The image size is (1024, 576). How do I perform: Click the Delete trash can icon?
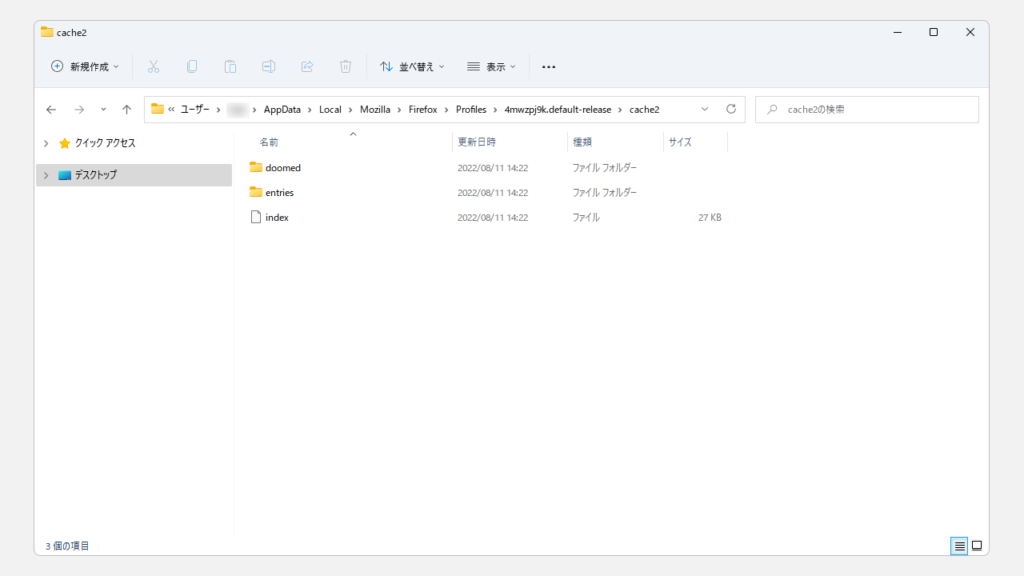[345, 67]
